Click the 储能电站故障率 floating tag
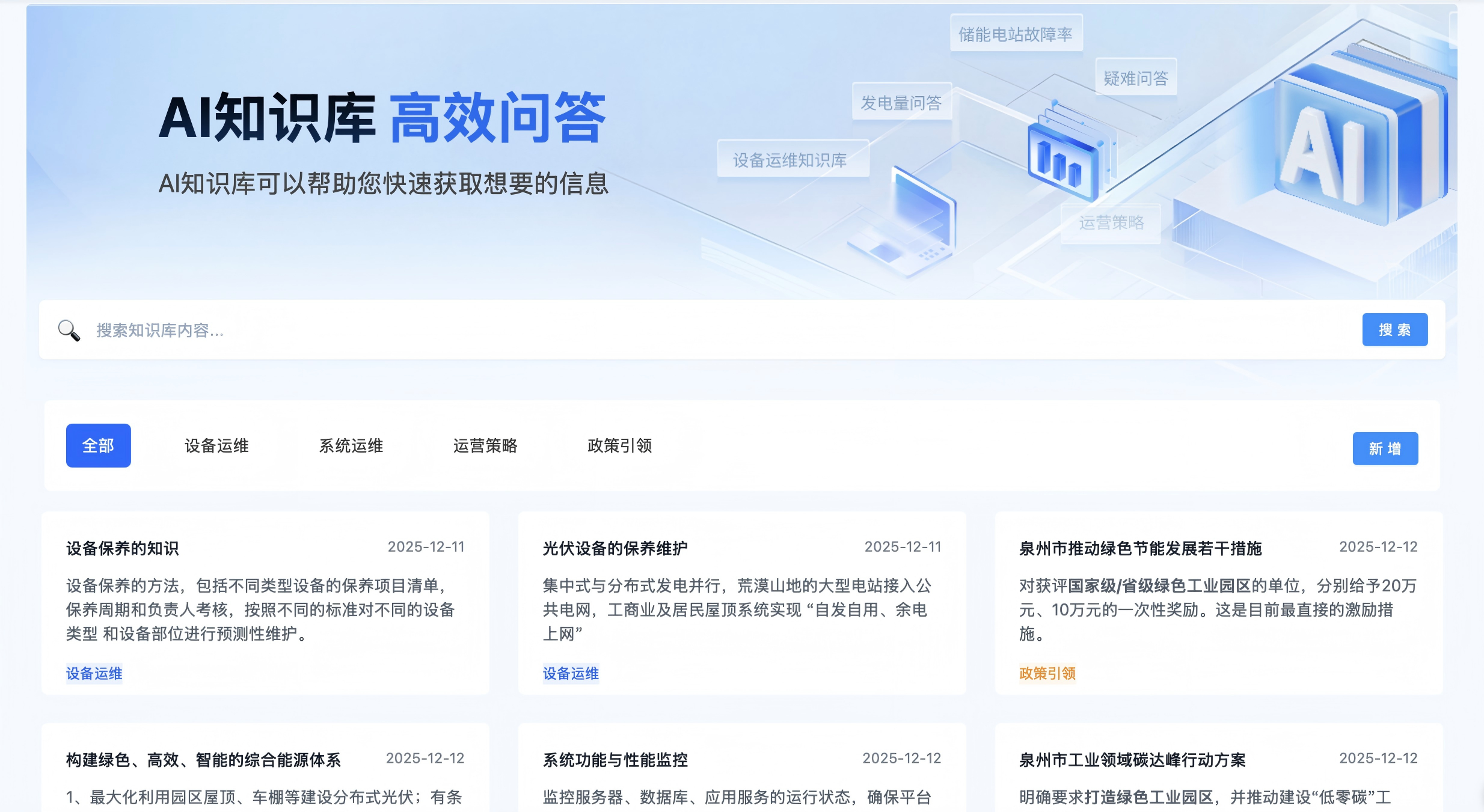1484x812 pixels. pyautogui.click(x=1015, y=34)
